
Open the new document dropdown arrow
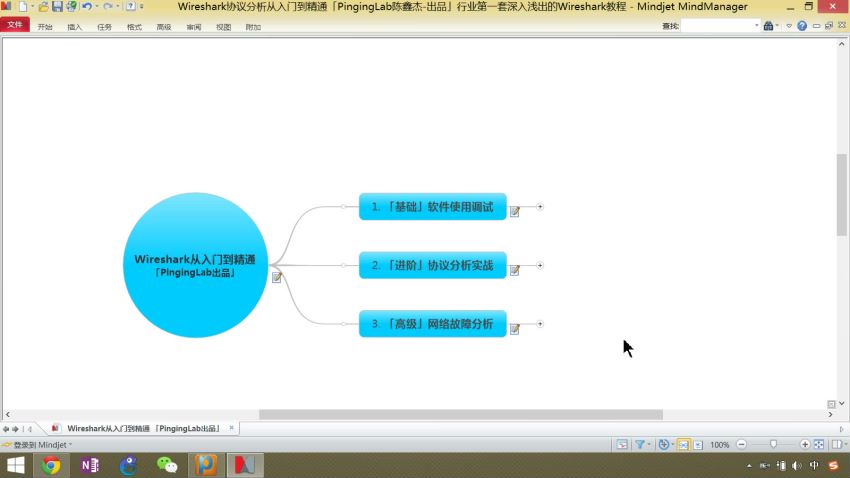tap(33, 7)
